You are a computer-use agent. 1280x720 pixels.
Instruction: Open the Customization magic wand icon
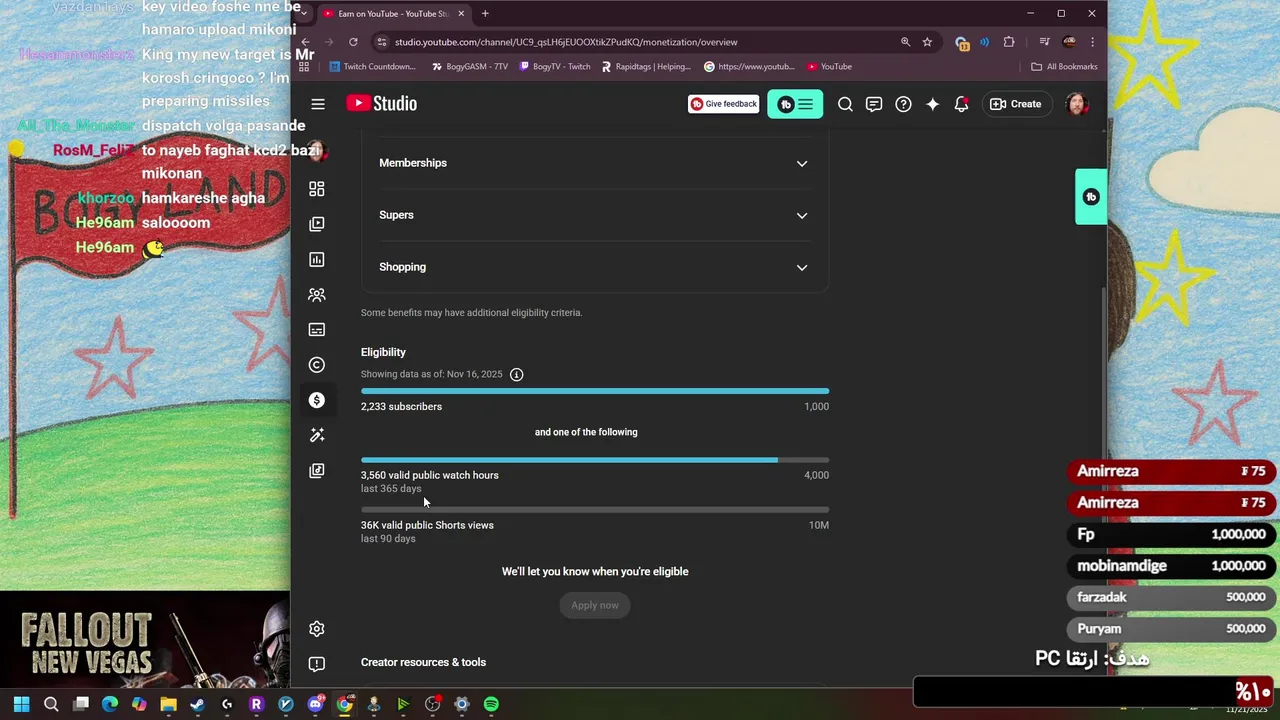317,435
